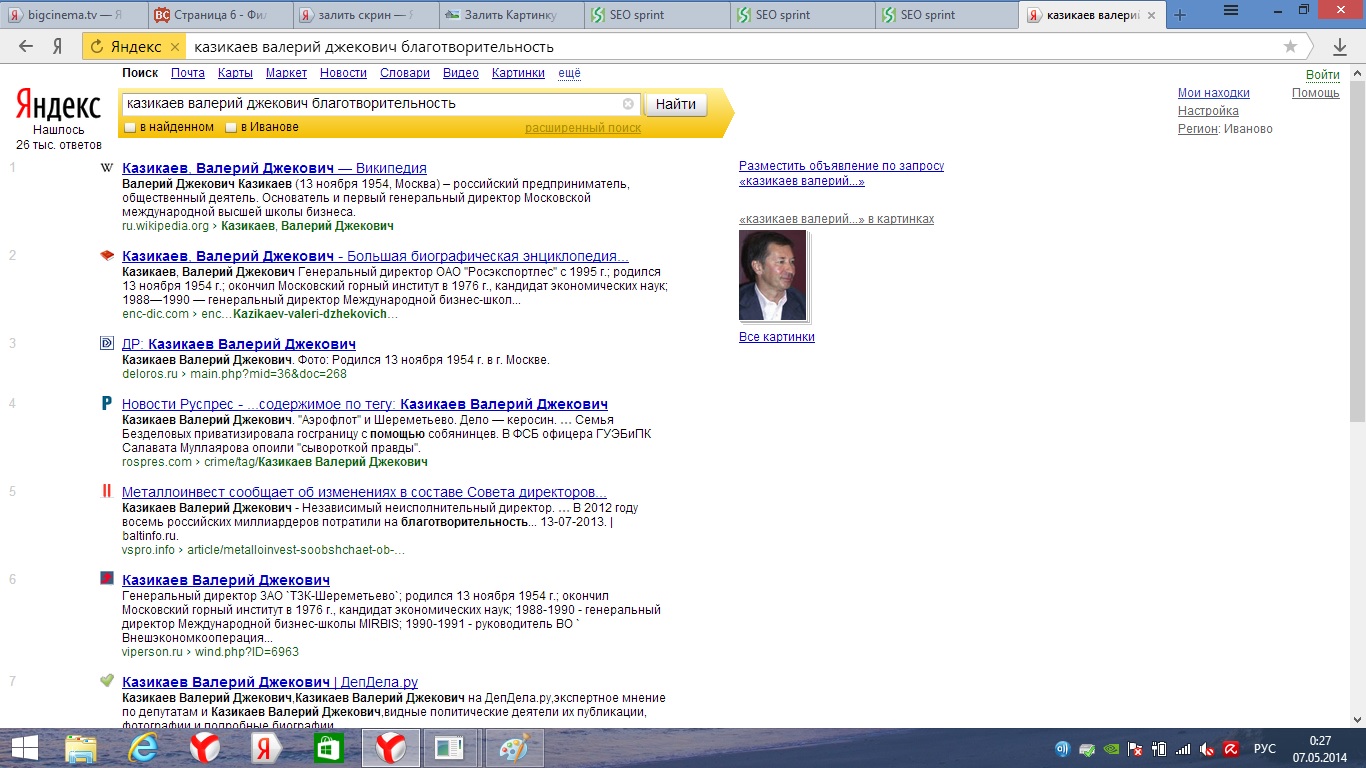Viewport: 1366px width, 768px height.
Task: Launch File Explorer from the taskbar
Action: 81,748
